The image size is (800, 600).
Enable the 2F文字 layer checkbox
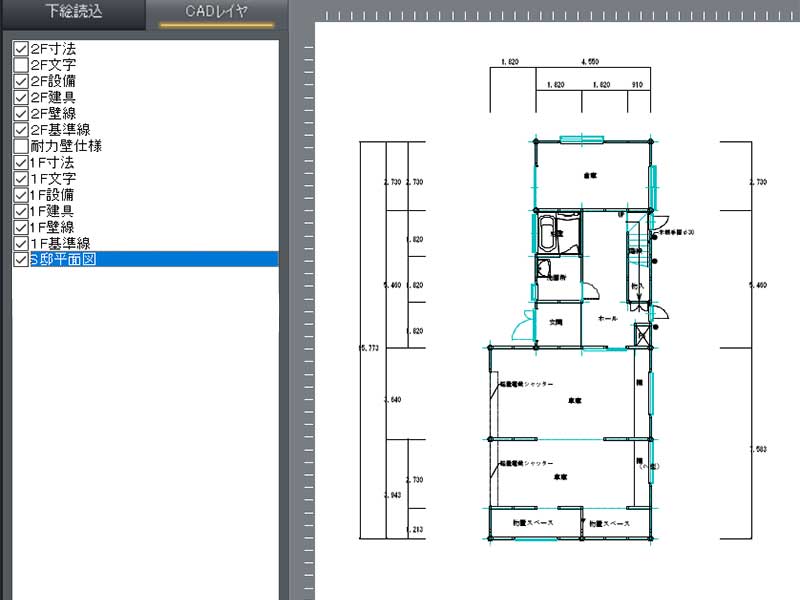[20, 65]
